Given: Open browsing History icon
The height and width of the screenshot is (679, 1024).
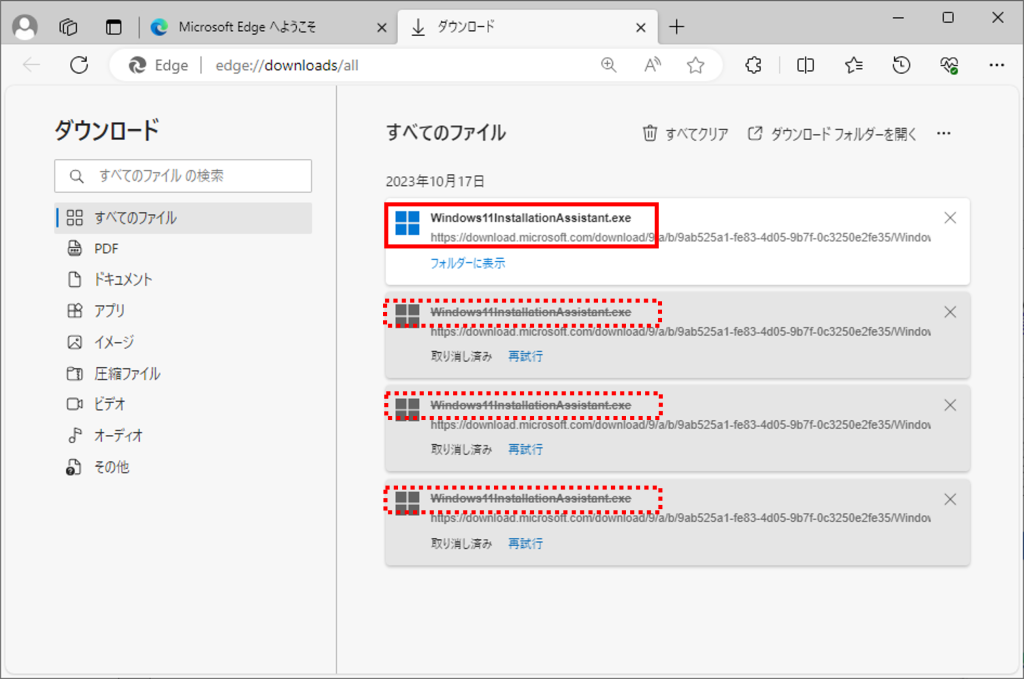Looking at the screenshot, I should point(901,65).
